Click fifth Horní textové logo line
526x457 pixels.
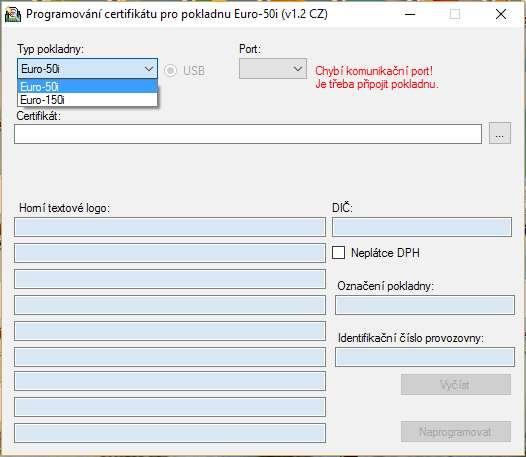tap(170, 331)
